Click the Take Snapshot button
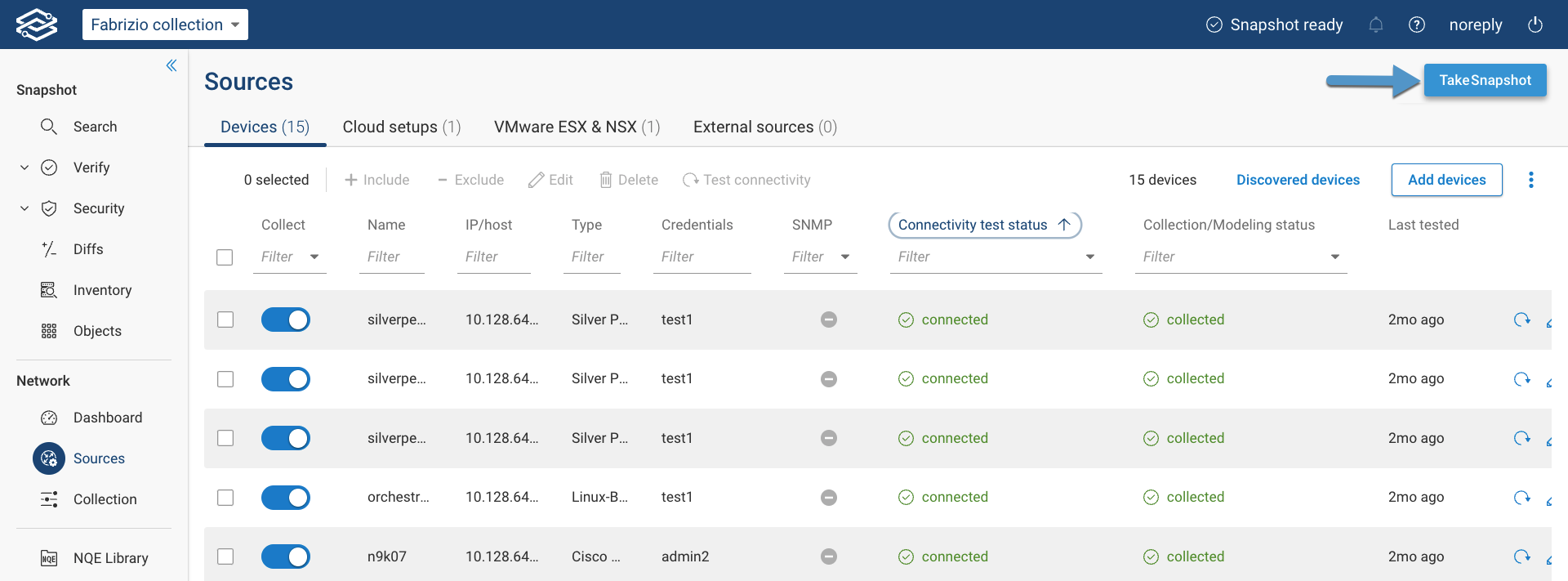This screenshot has width=1568, height=581. [x=1485, y=80]
